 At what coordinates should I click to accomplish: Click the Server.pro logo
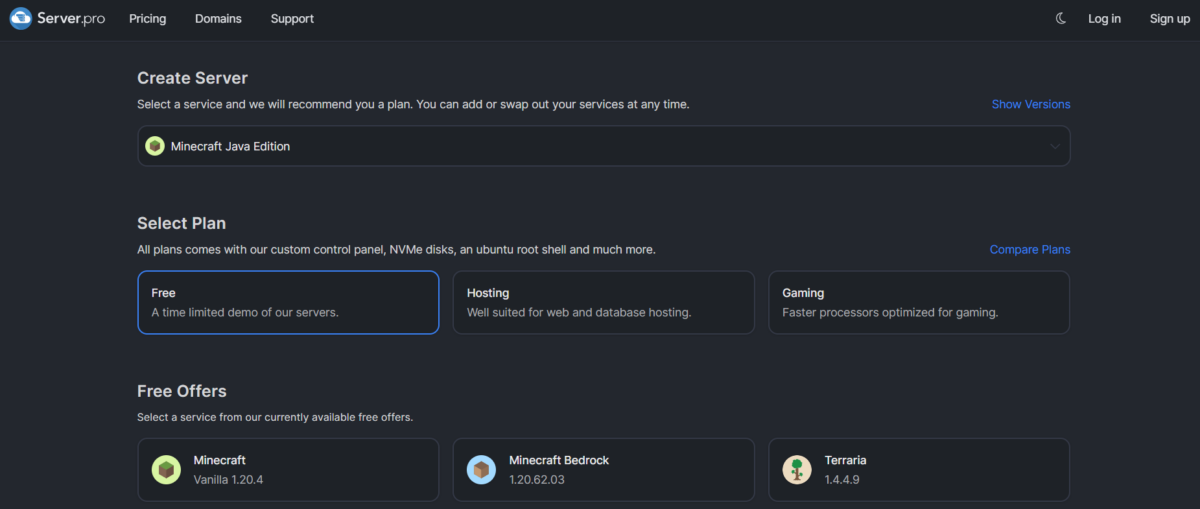click(x=57, y=19)
